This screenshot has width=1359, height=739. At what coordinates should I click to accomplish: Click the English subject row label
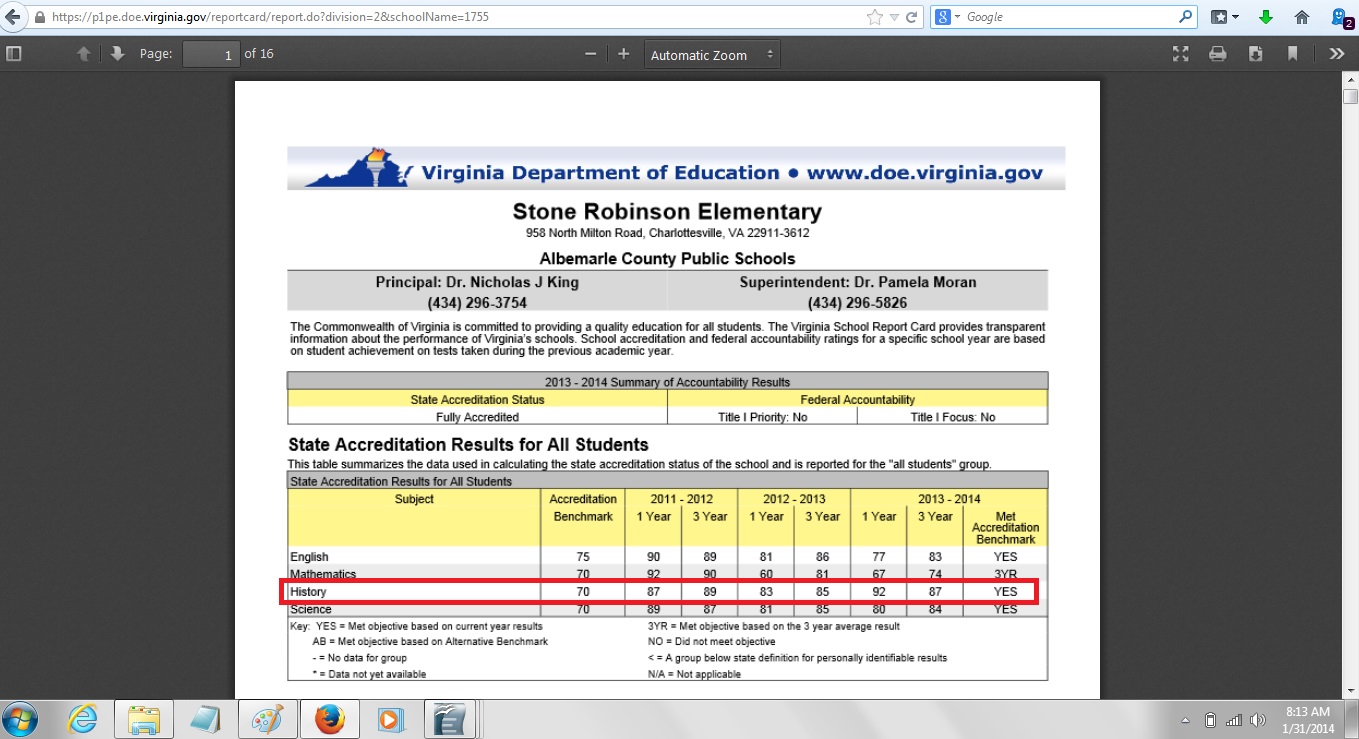309,557
